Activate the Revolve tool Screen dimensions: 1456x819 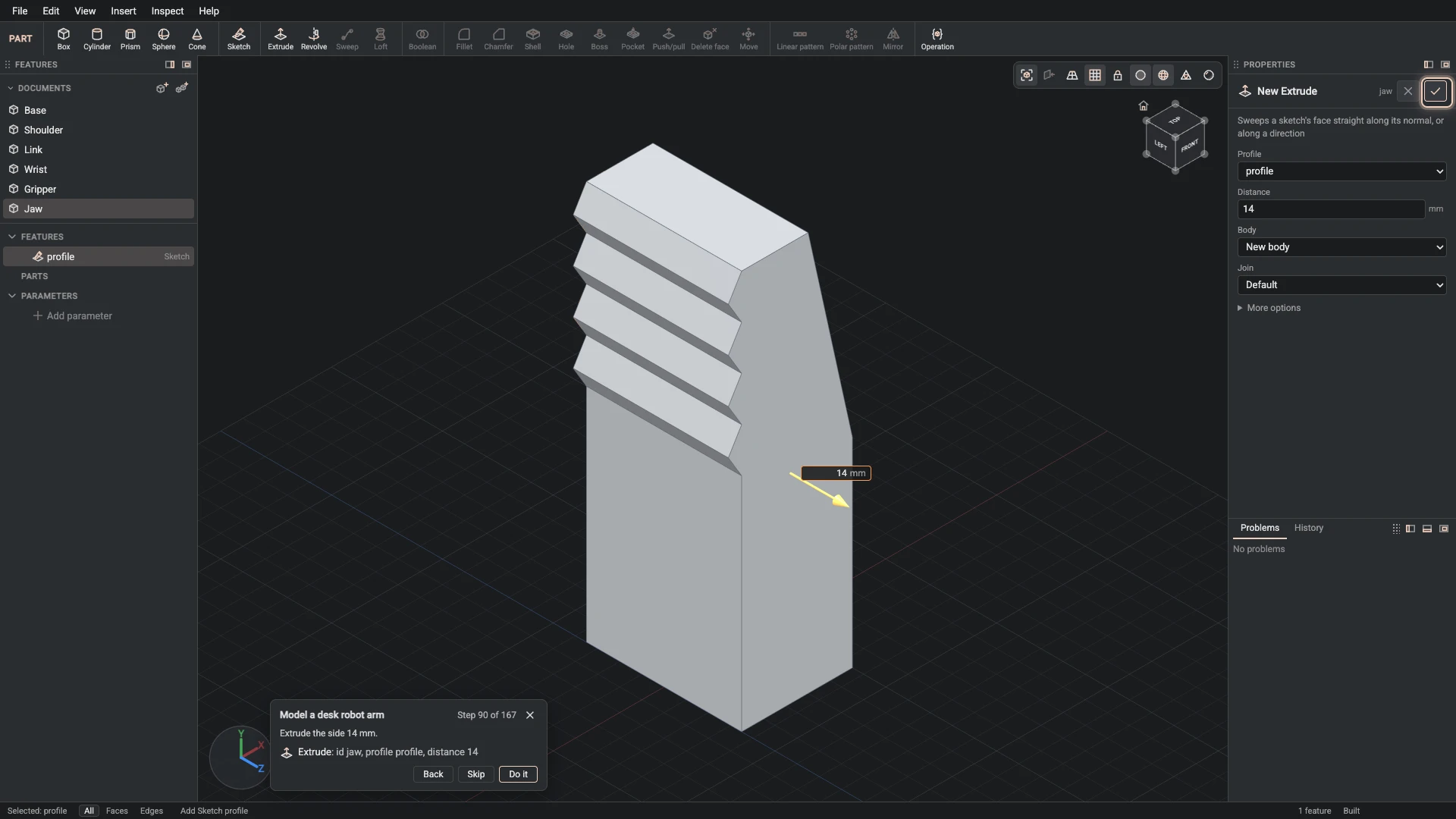click(x=314, y=39)
